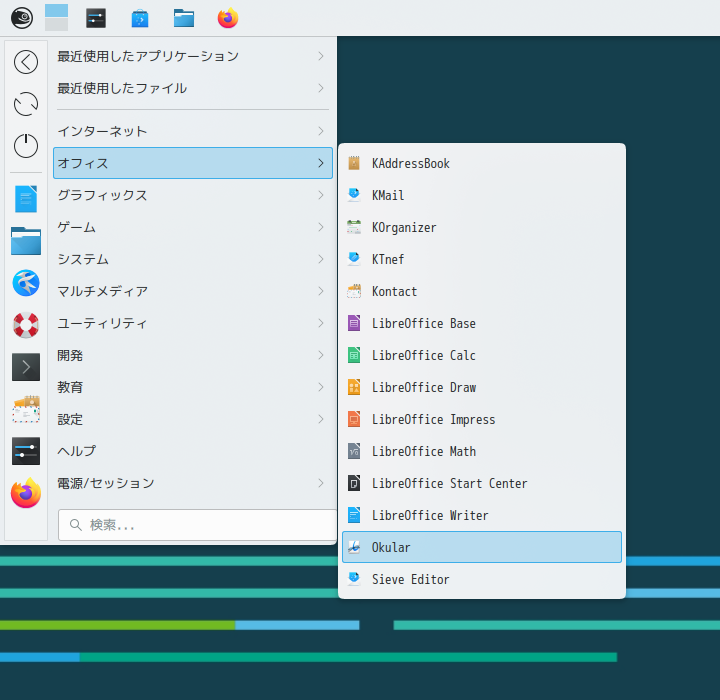Viewport: 720px width, 700px height.
Task: Expand the ユーティリティ category arrow
Action: 321,323
